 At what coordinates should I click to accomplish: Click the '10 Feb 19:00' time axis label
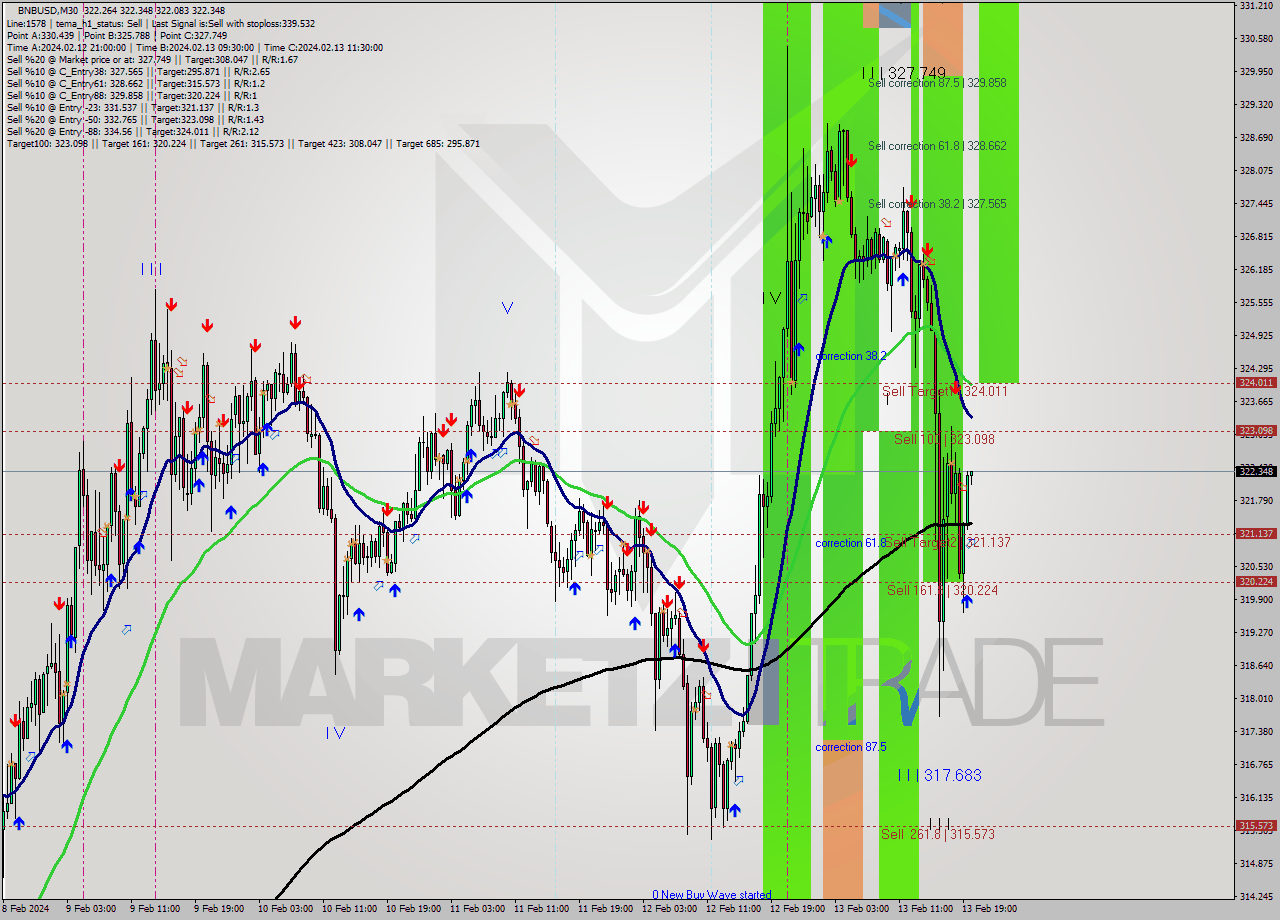click(413, 909)
